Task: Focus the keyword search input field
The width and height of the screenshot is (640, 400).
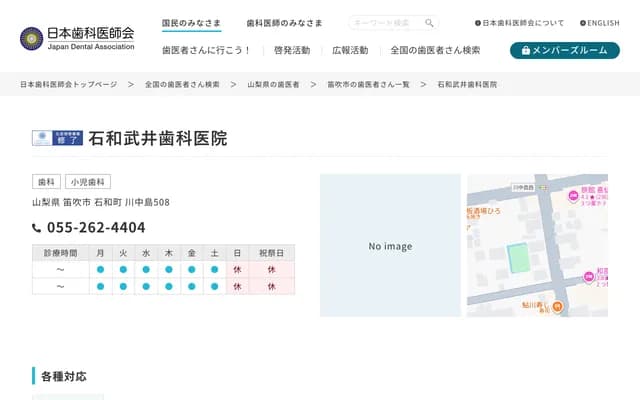Action: [385, 23]
